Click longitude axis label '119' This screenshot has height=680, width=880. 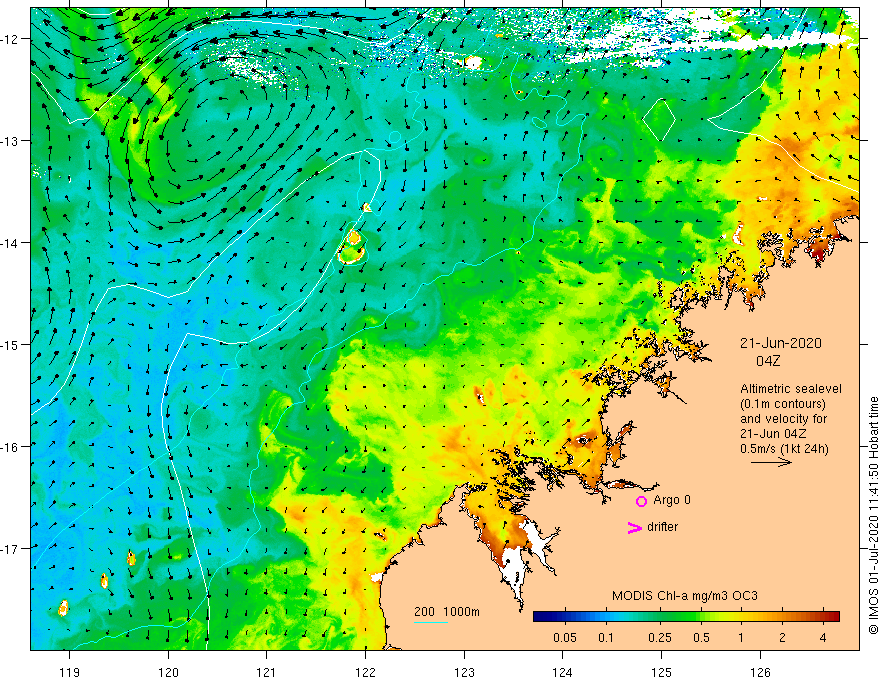tap(69, 672)
